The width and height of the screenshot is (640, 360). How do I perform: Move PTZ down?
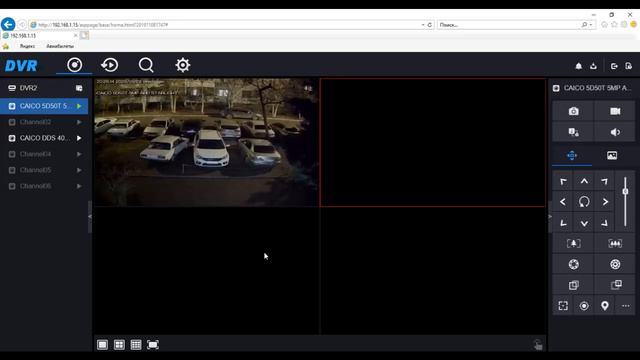click(584, 223)
